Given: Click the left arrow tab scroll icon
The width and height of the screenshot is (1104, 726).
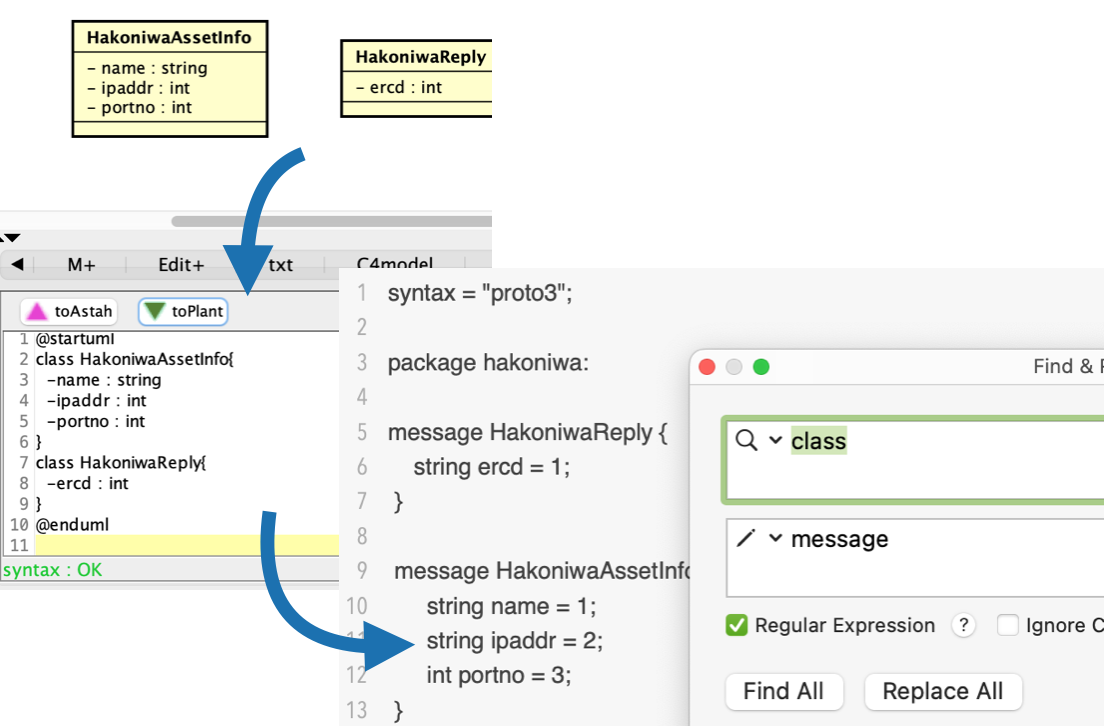Looking at the screenshot, I should [x=17, y=265].
